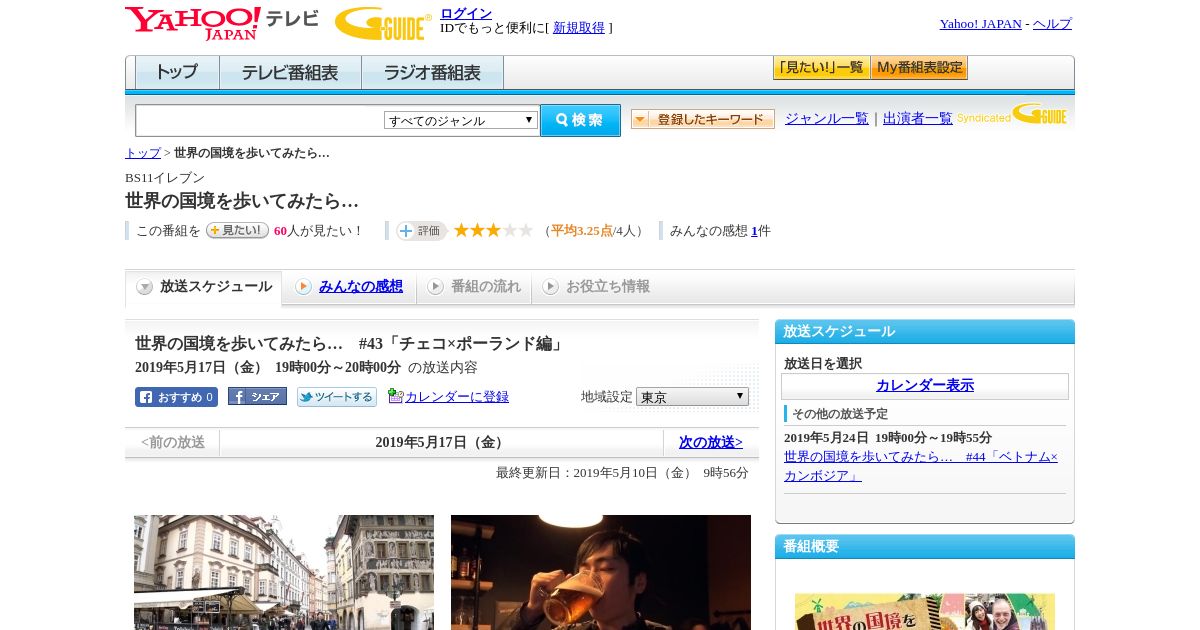
Task: Click the 世界の国境を program banner image
Action: pos(925,611)
